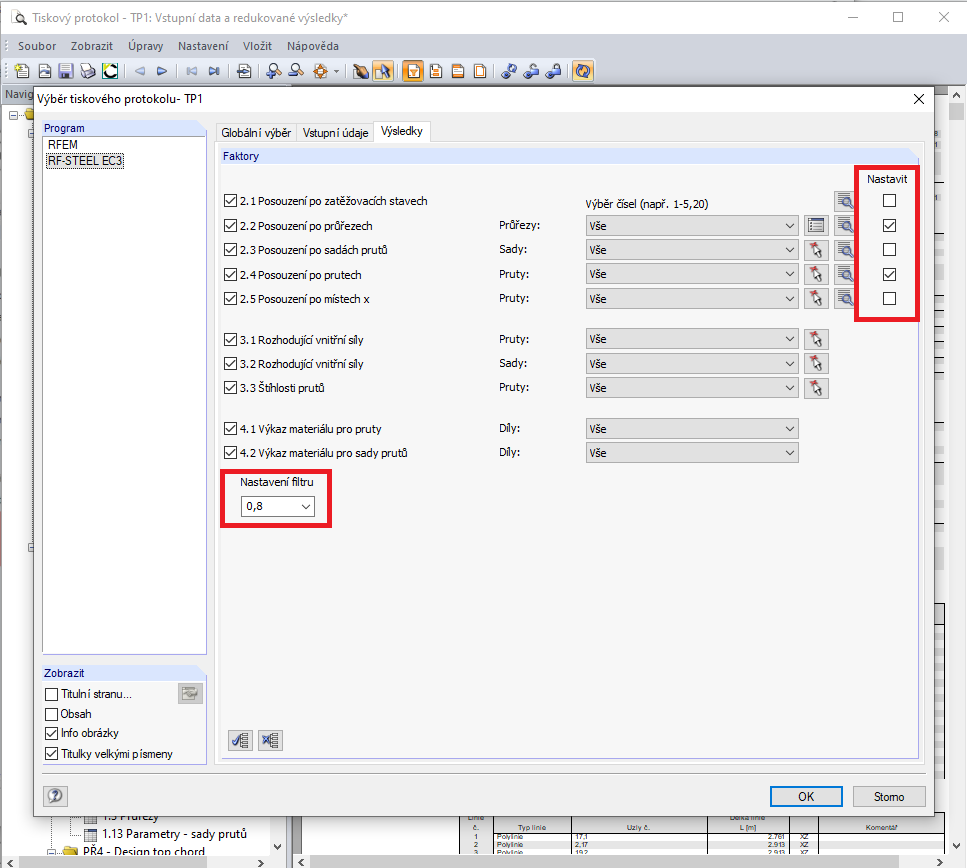967x868 pixels.
Task: Uncheck Titulky velkými písmeny option
Action: 52,754
